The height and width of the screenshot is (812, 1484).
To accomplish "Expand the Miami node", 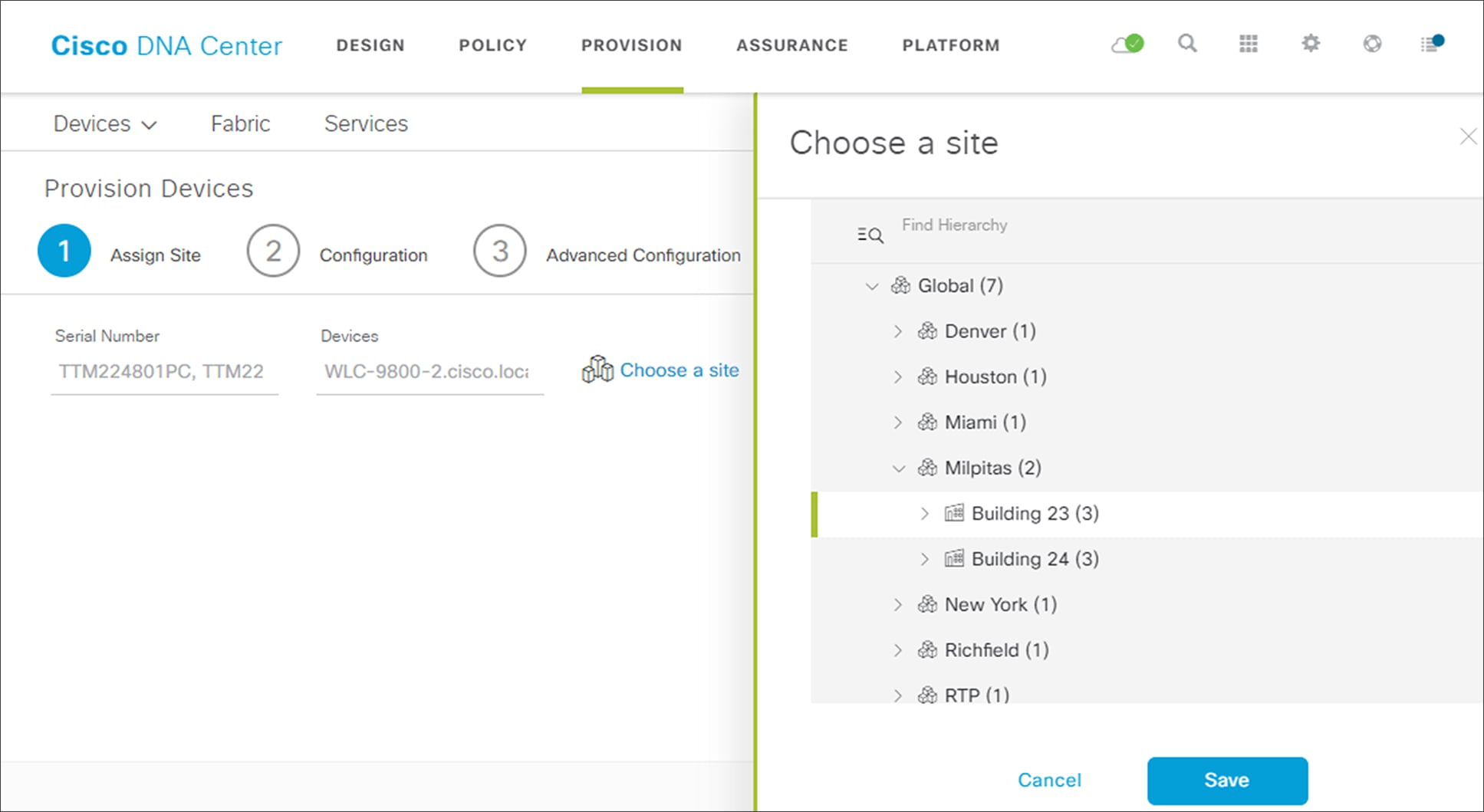I will pyautogui.click(x=898, y=422).
